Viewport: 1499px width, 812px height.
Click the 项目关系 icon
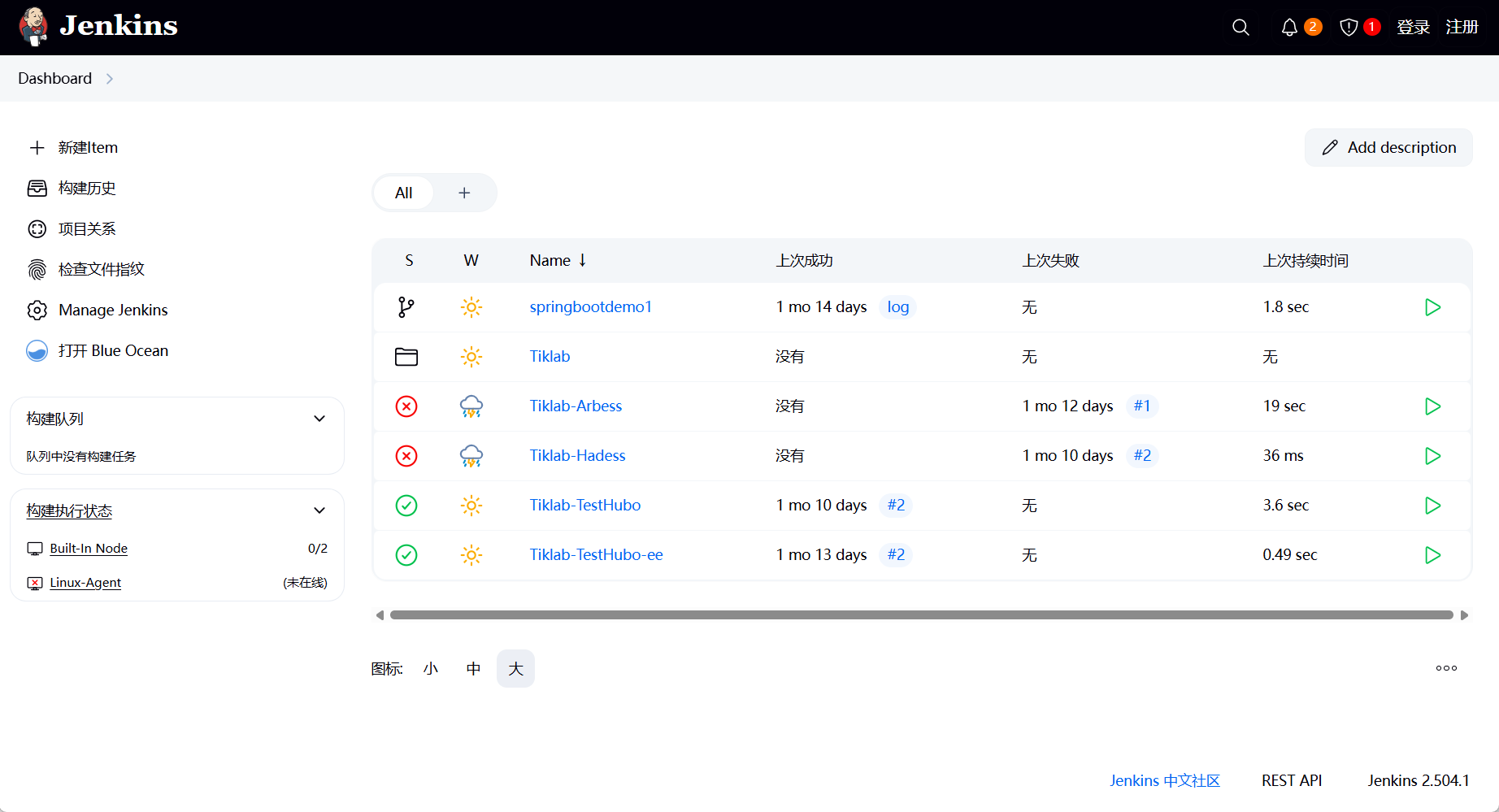tap(37, 229)
